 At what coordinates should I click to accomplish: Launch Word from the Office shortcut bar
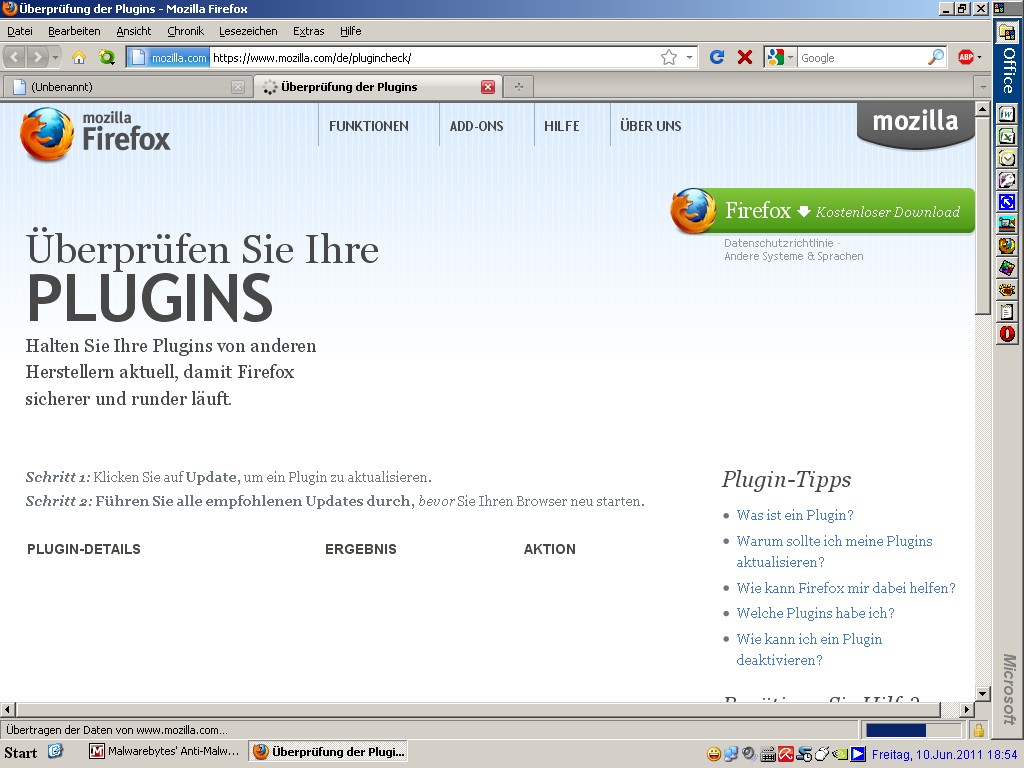coord(1006,114)
